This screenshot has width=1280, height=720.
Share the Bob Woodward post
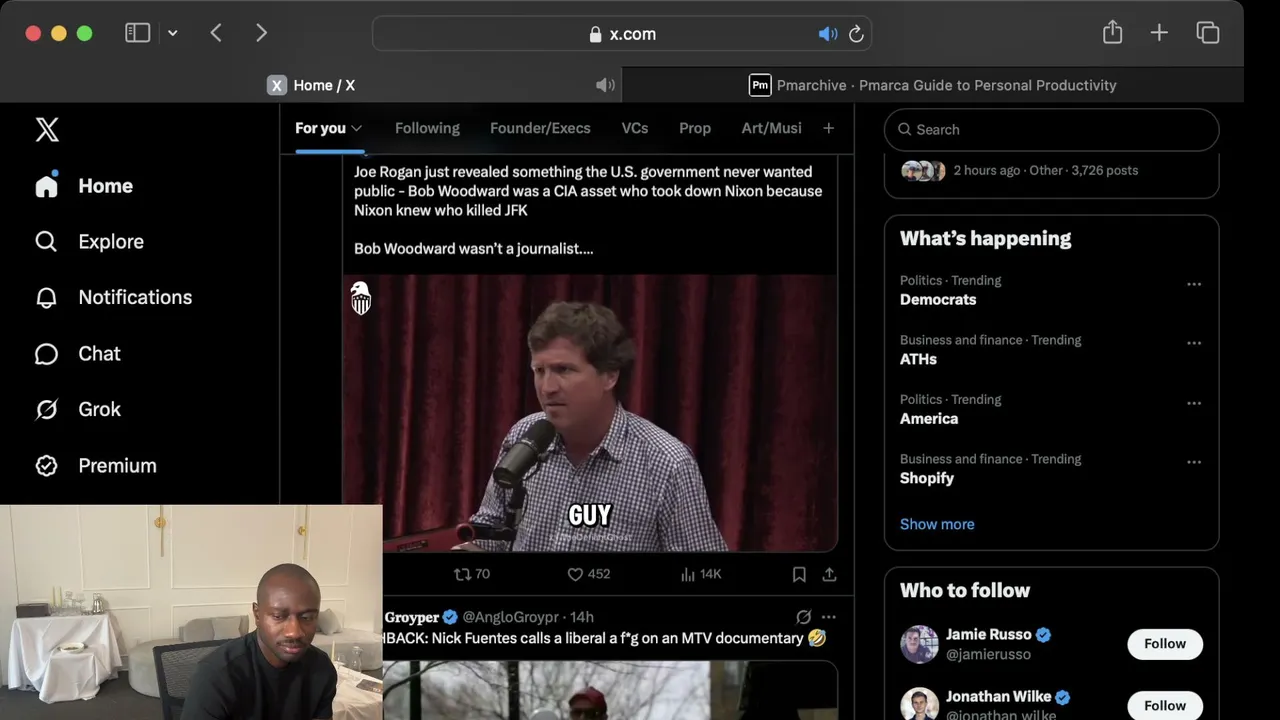click(x=829, y=574)
